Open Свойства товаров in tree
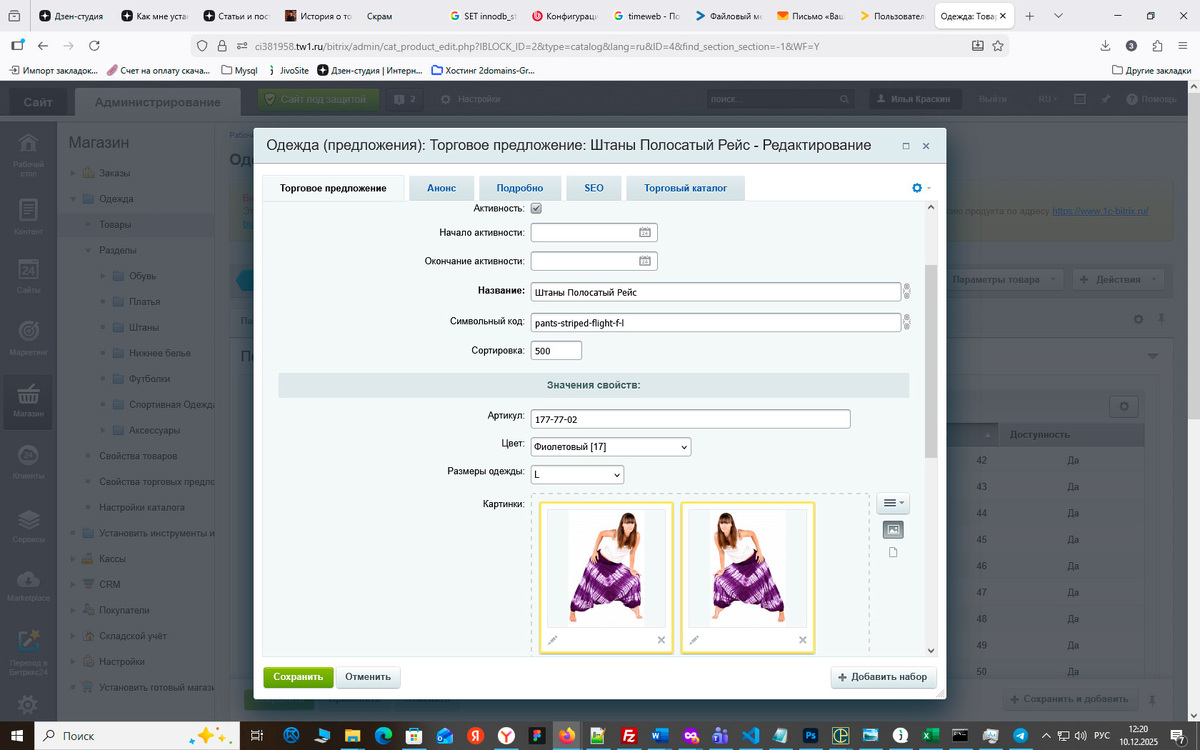Image resolution: width=1200 pixels, height=750 pixels. (138, 456)
